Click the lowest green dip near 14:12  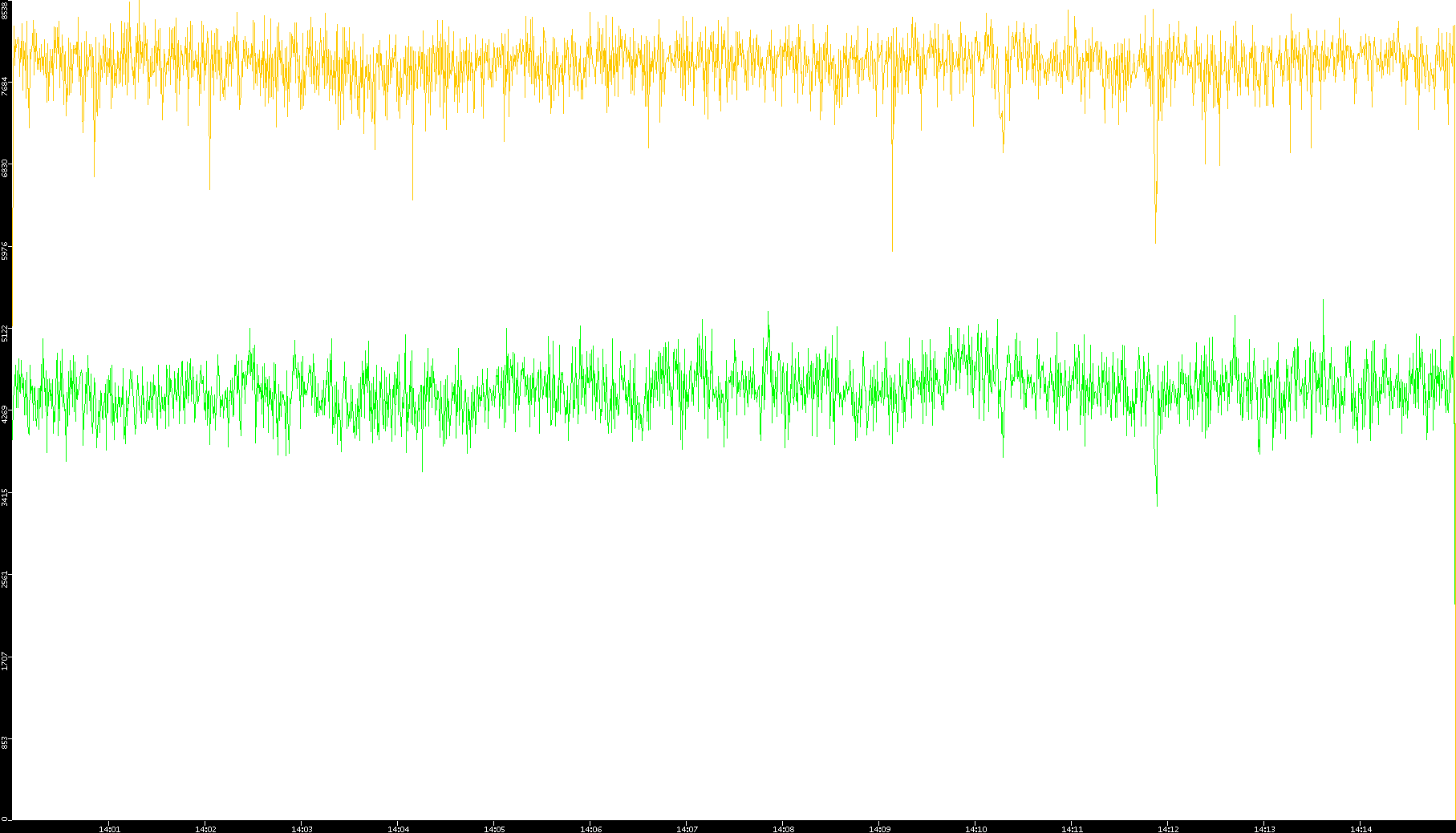coord(1157,503)
